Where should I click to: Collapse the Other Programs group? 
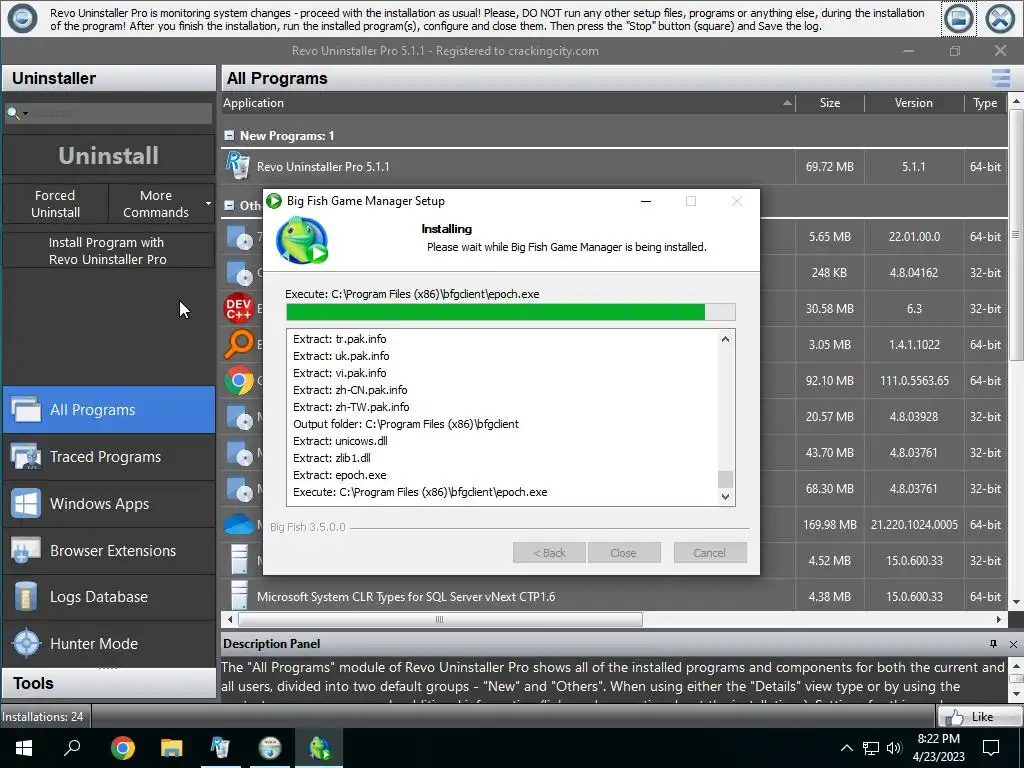pos(229,205)
